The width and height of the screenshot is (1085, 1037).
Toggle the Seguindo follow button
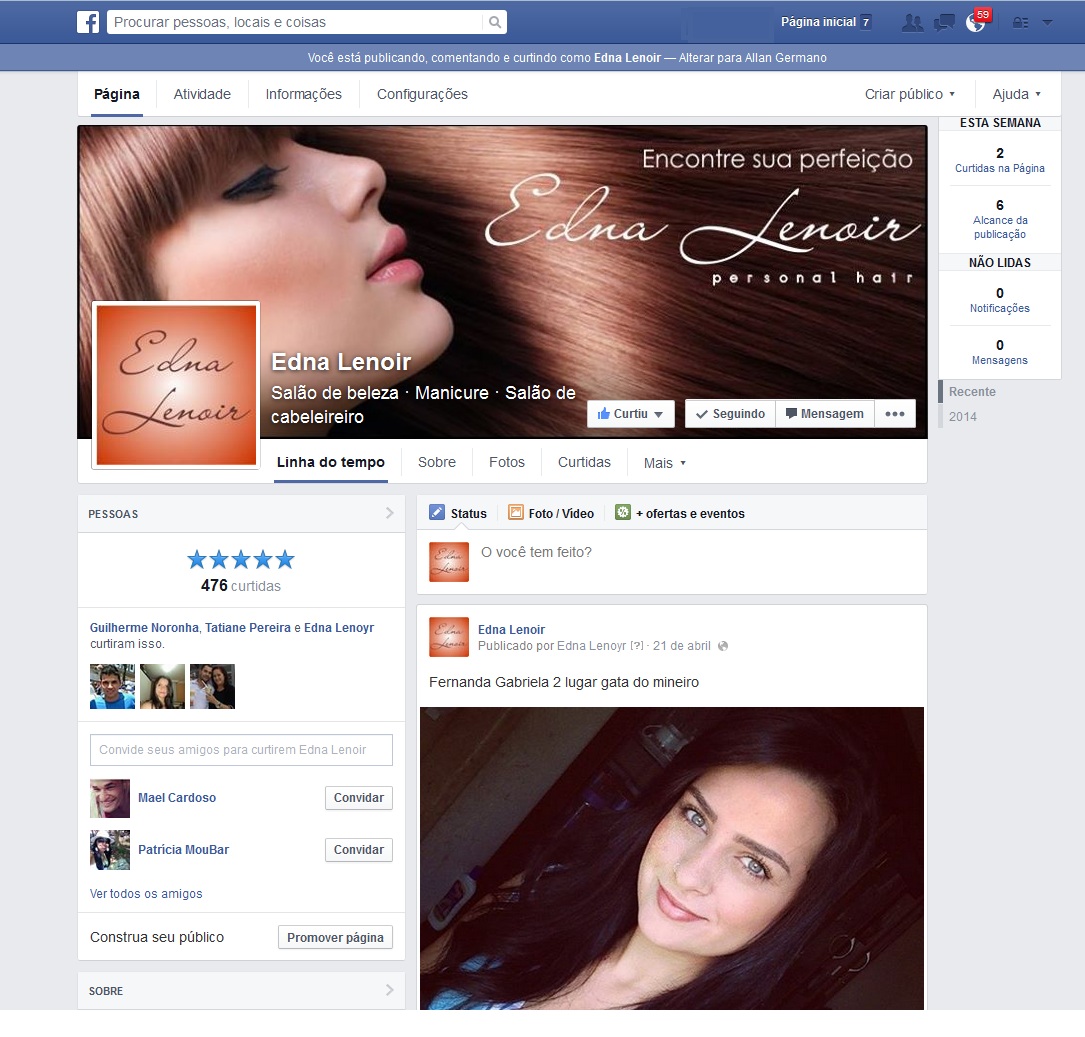point(730,414)
